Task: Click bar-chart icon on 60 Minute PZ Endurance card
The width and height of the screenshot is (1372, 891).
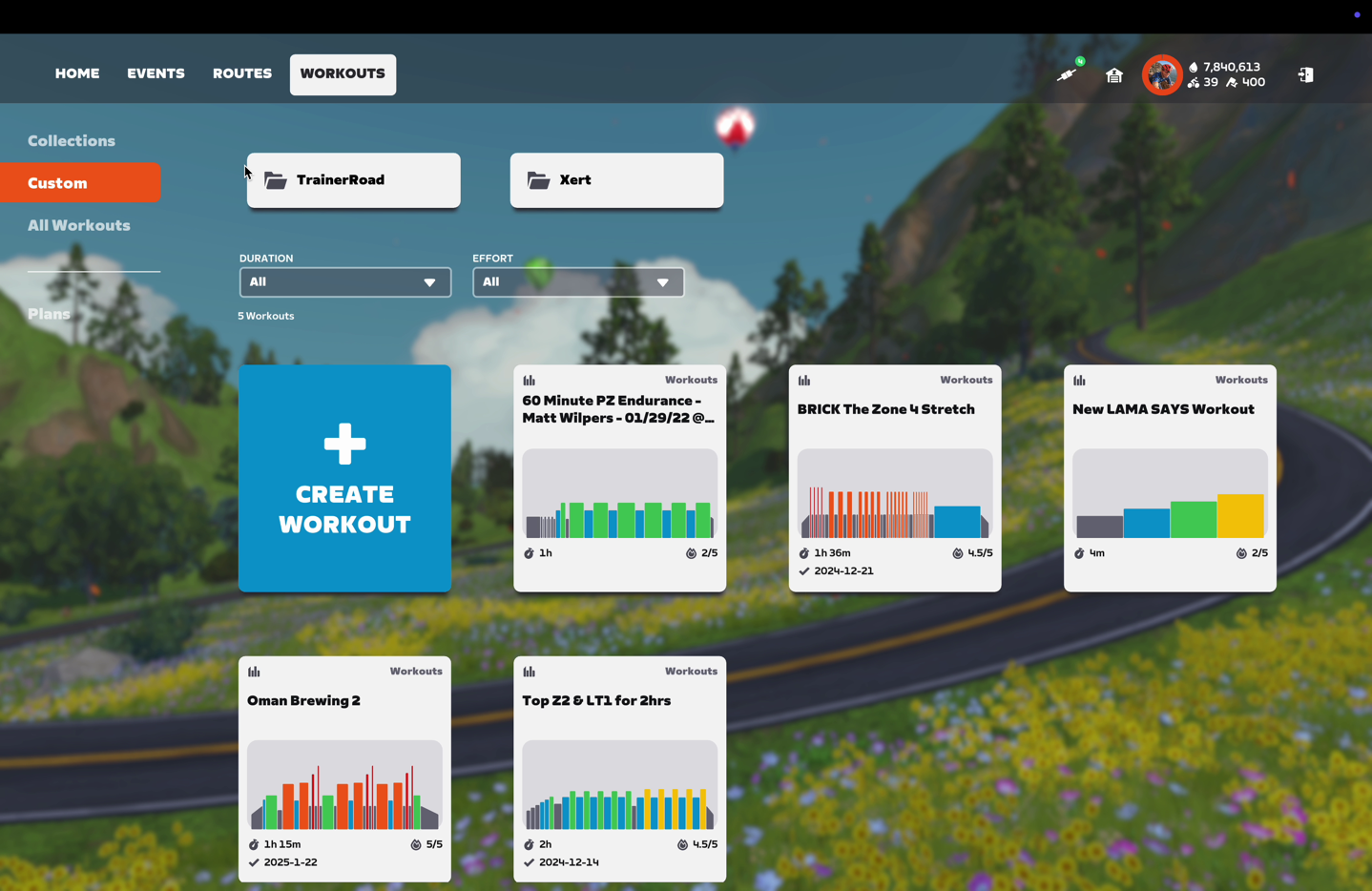Action: point(530,380)
